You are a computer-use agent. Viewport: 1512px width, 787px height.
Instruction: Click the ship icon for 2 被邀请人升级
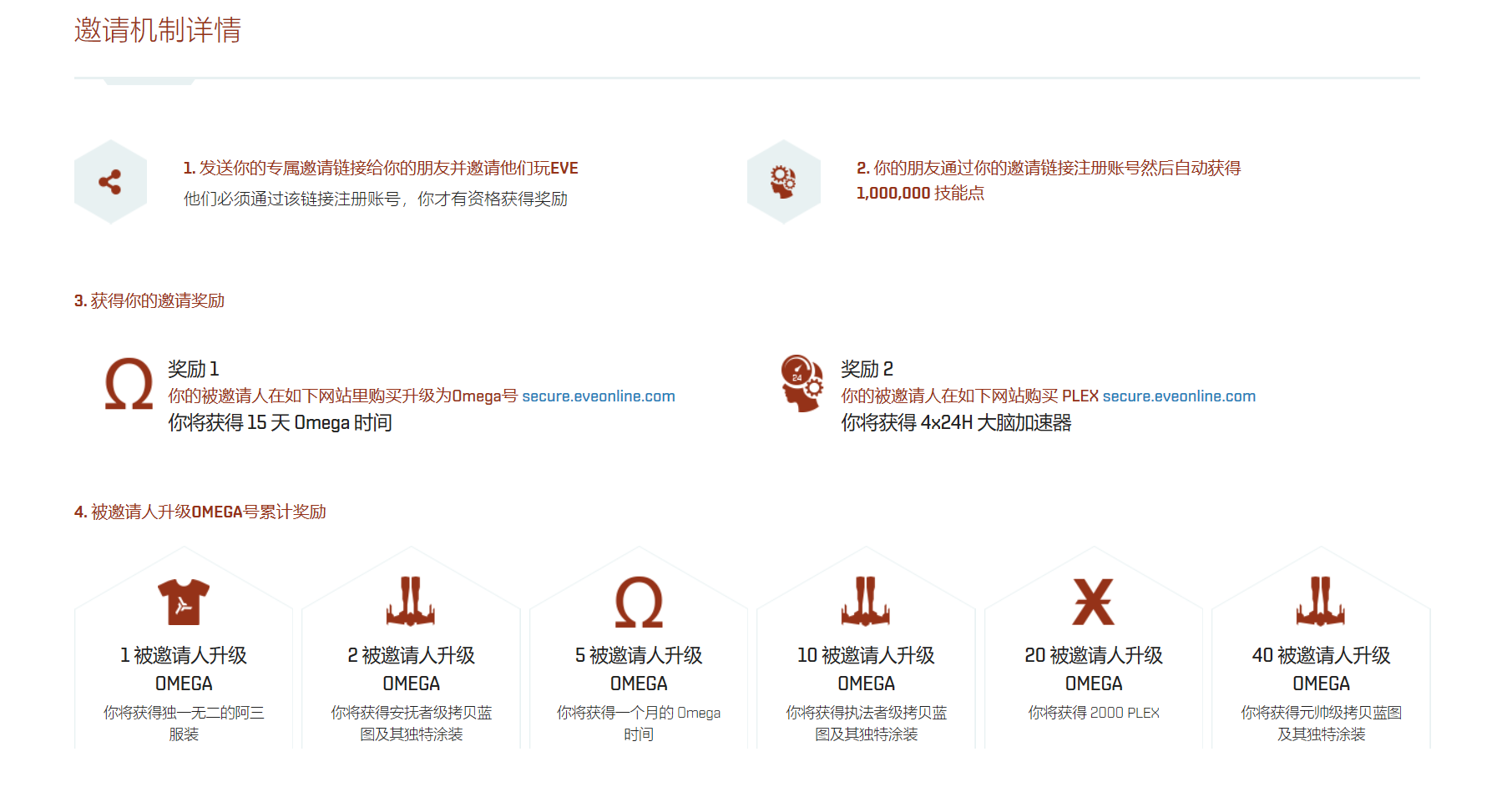pos(411,601)
